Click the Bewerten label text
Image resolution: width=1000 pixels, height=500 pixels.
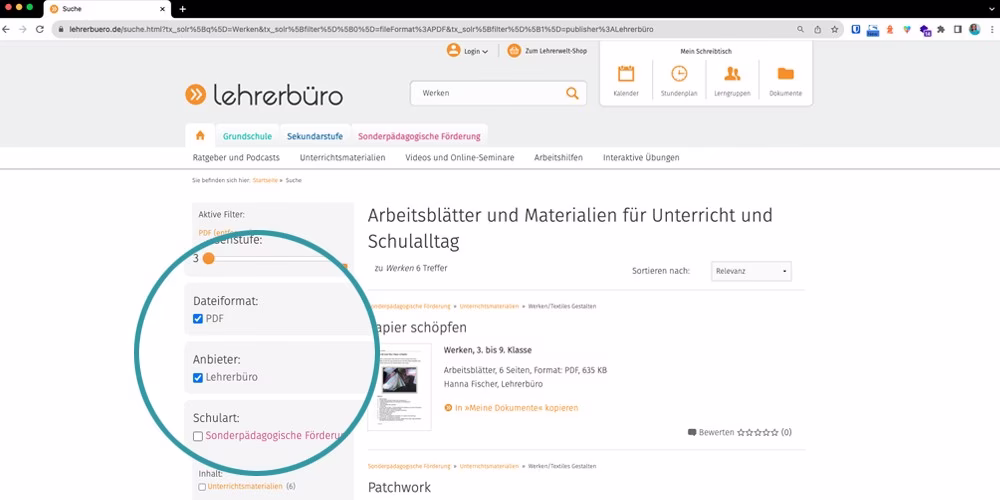(x=717, y=432)
